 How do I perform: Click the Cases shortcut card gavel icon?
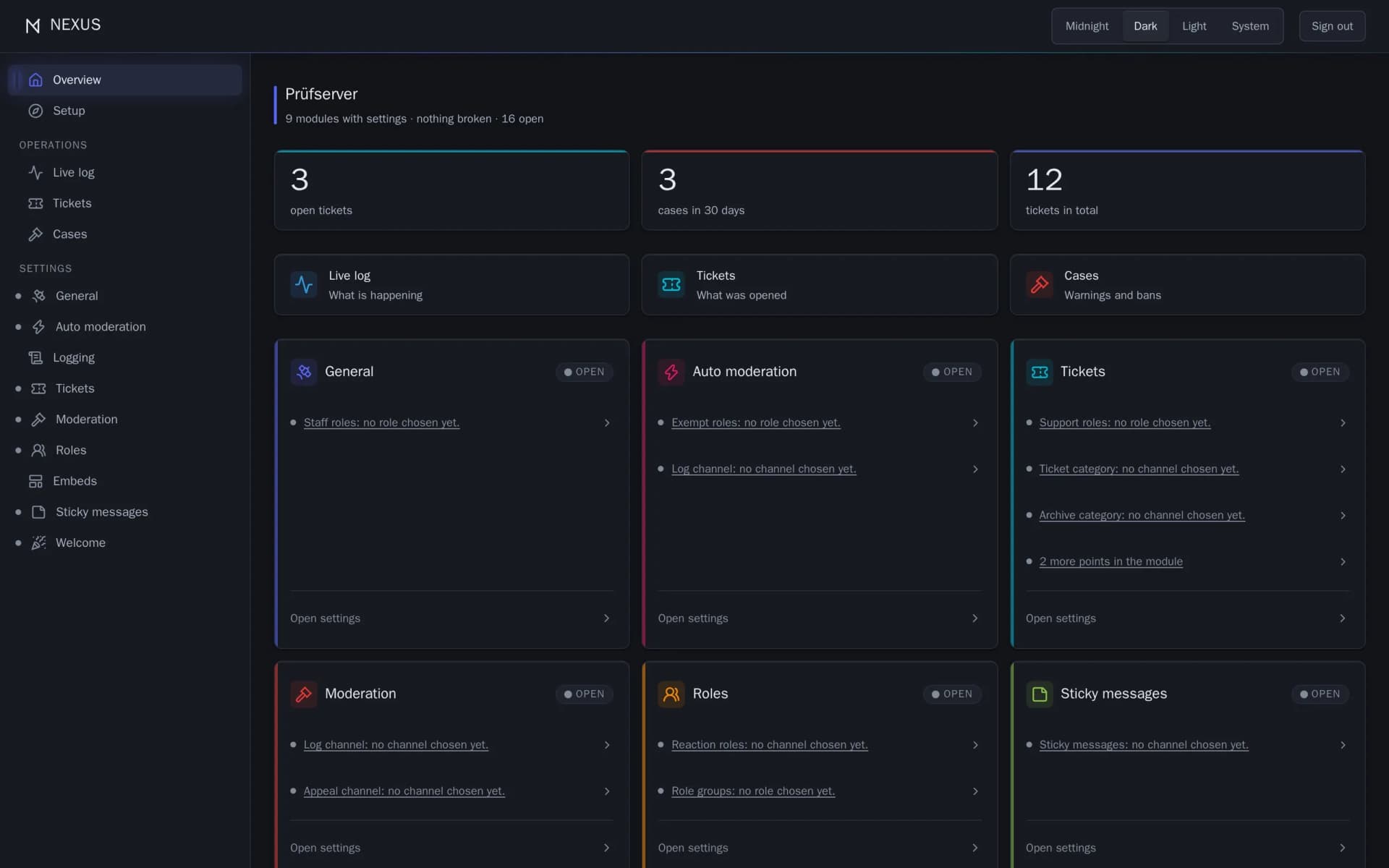pyautogui.click(x=1040, y=284)
